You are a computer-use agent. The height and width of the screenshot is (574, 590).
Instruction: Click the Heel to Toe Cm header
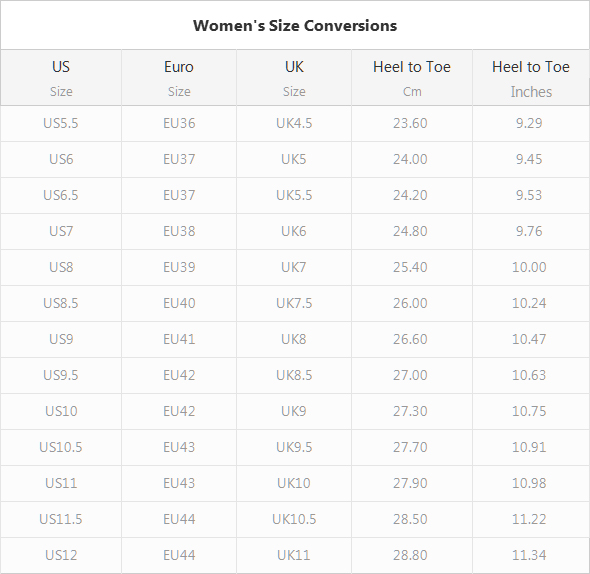(412, 78)
